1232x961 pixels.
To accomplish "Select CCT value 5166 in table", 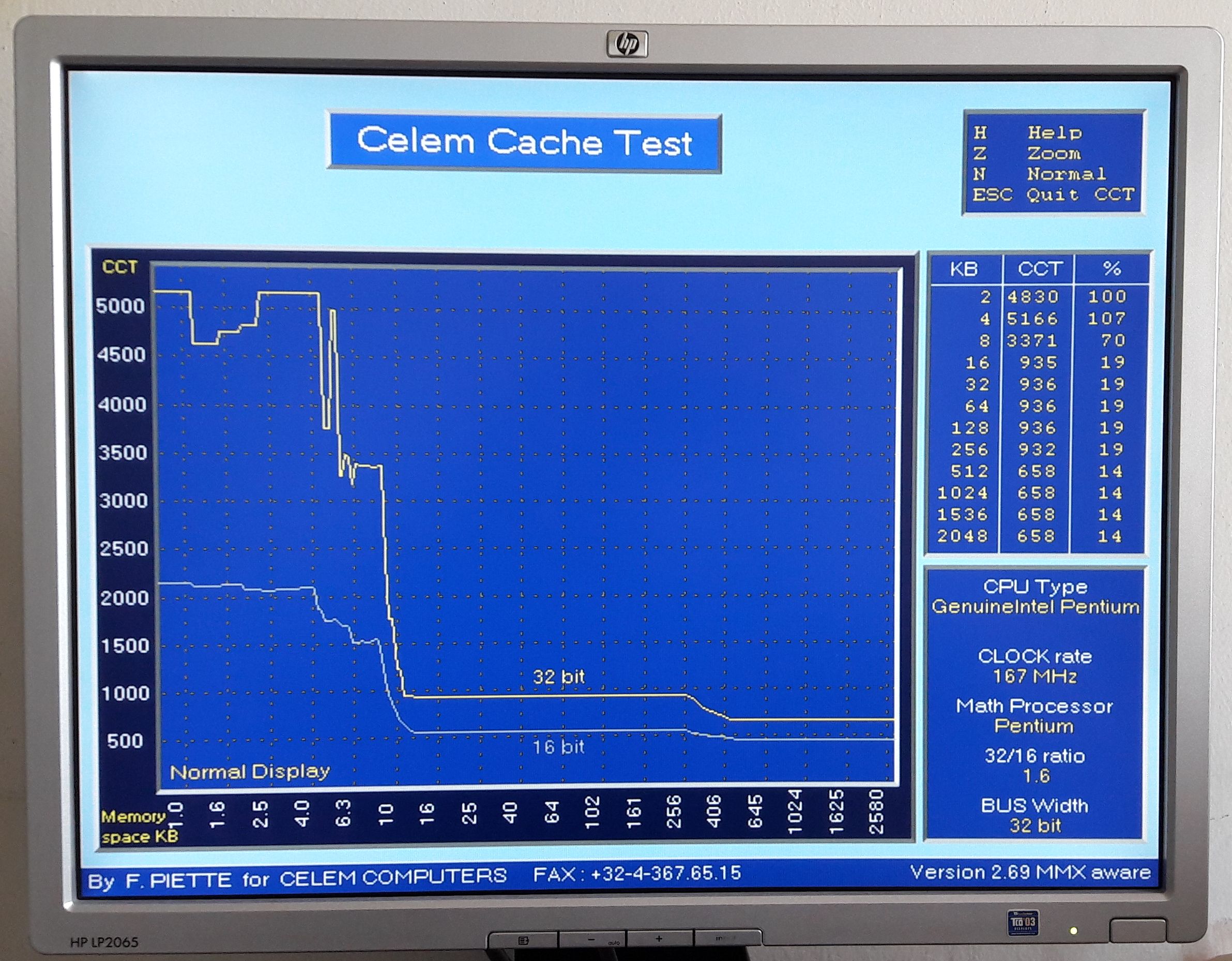I will 1033,319.
